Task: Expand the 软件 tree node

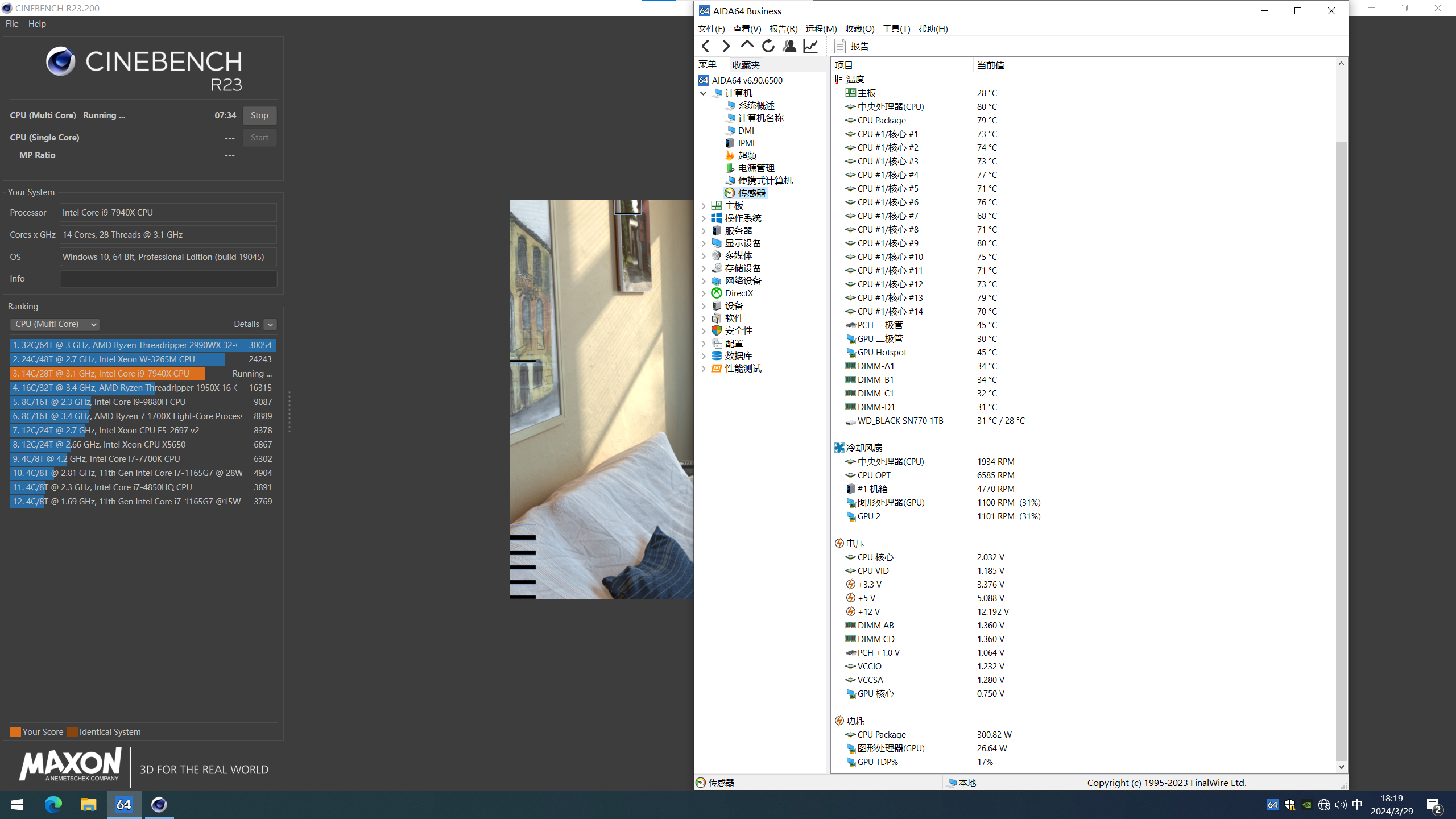Action: (x=704, y=318)
